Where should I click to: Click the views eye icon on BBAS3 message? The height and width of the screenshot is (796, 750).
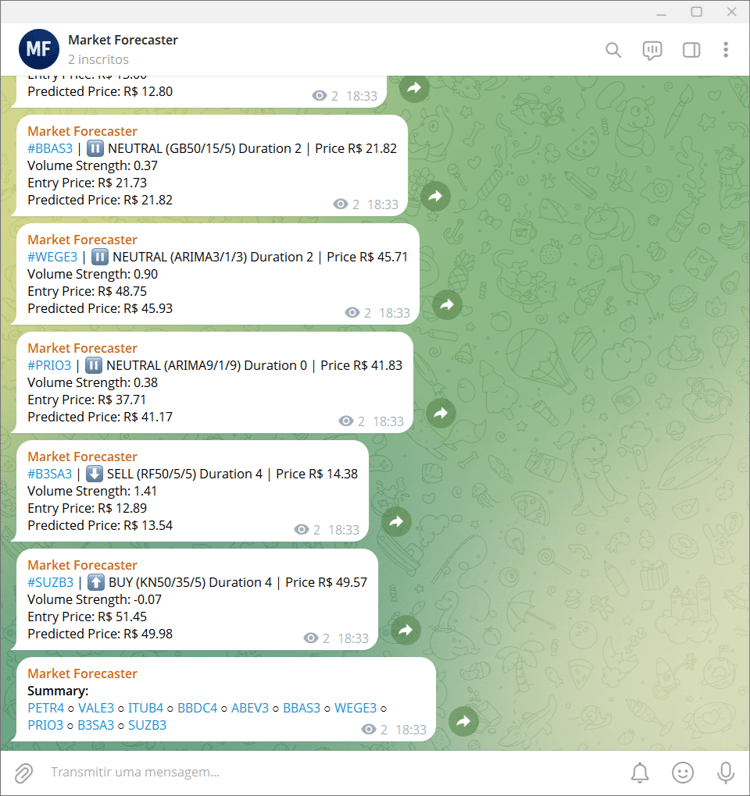[340, 204]
